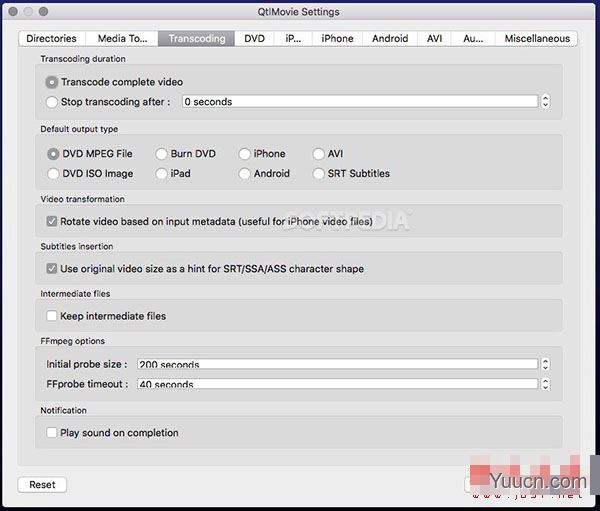This screenshot has width=600, height=511.
Task: Switch to the Media To... tab
Action: click(x=122, y=39)
